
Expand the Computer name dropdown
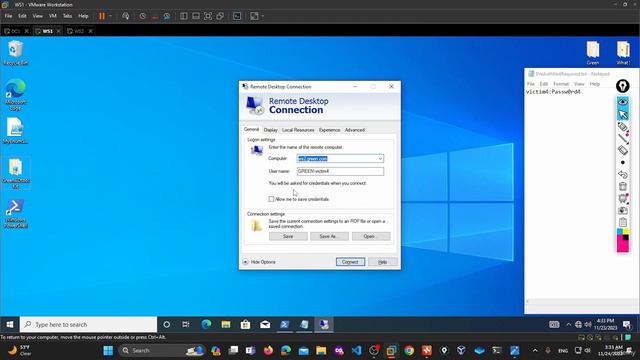click(x=380, y=158)
